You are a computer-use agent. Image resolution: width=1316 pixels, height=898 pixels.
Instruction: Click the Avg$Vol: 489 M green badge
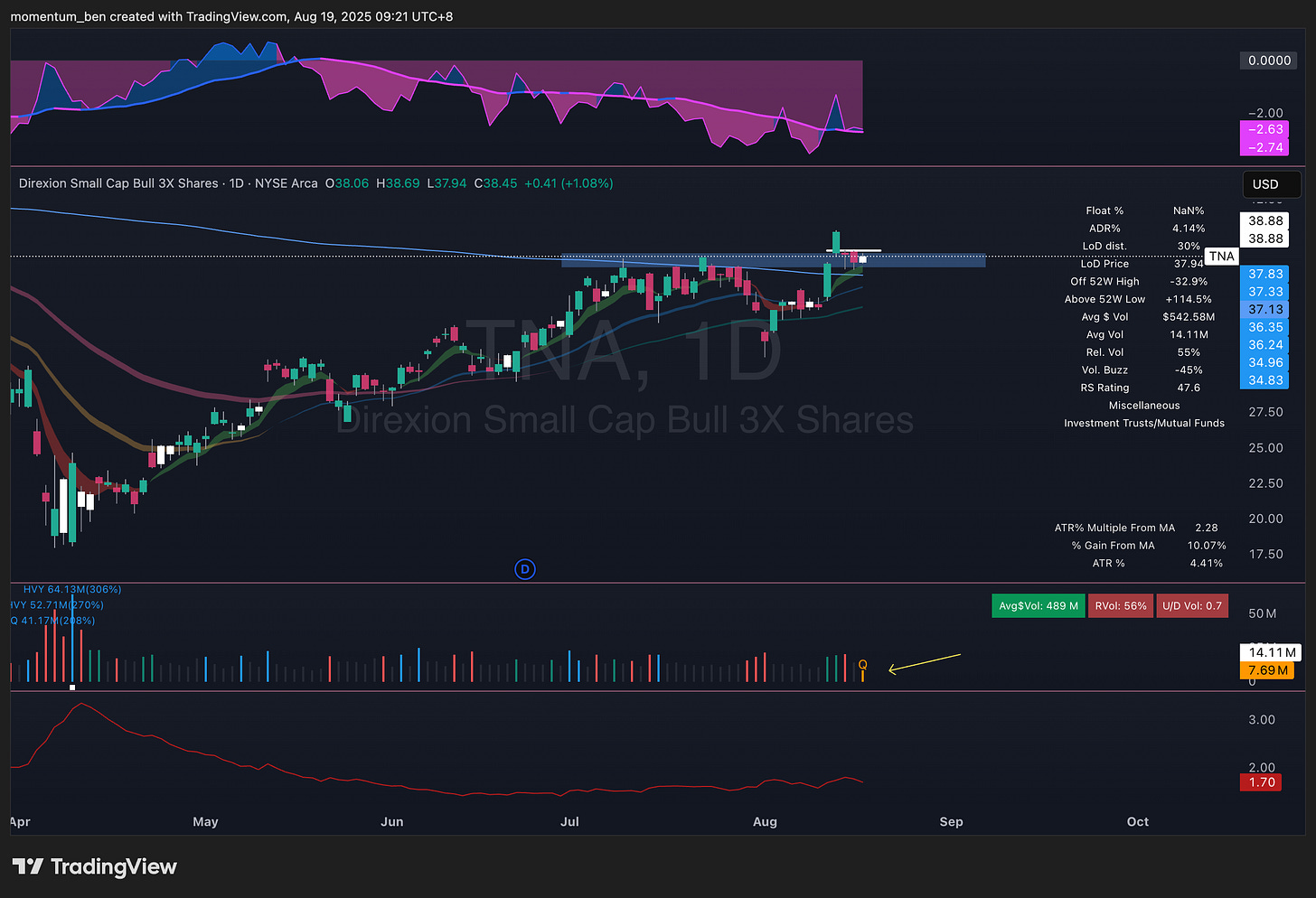(x=1038, y=605)
